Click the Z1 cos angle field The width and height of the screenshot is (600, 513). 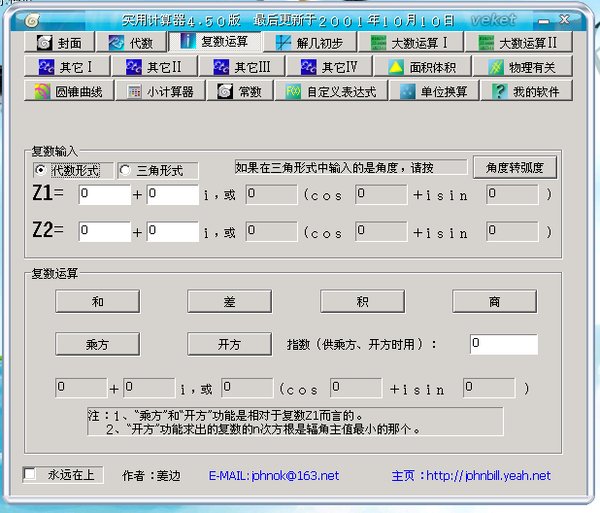pos(381,194)
